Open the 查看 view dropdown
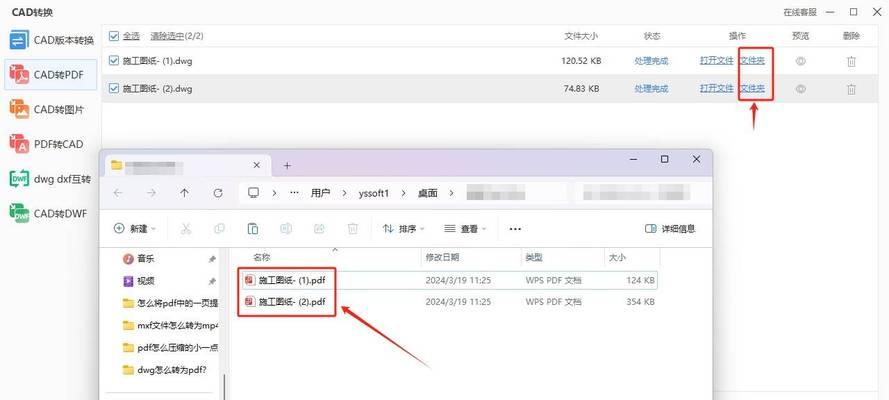Screen dimensions: 889x400 click(465, 229)
